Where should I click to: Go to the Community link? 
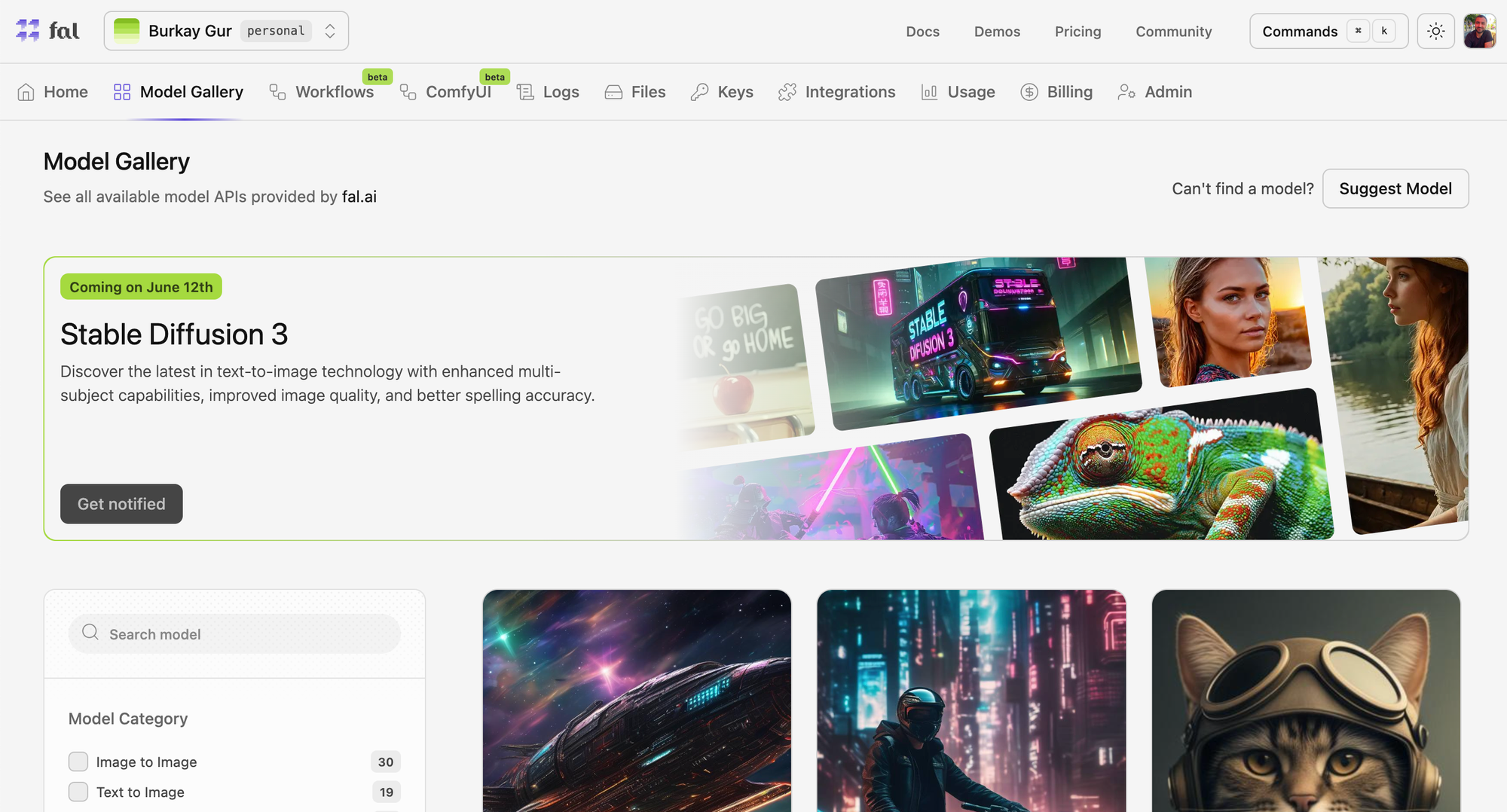(1174, 32)
